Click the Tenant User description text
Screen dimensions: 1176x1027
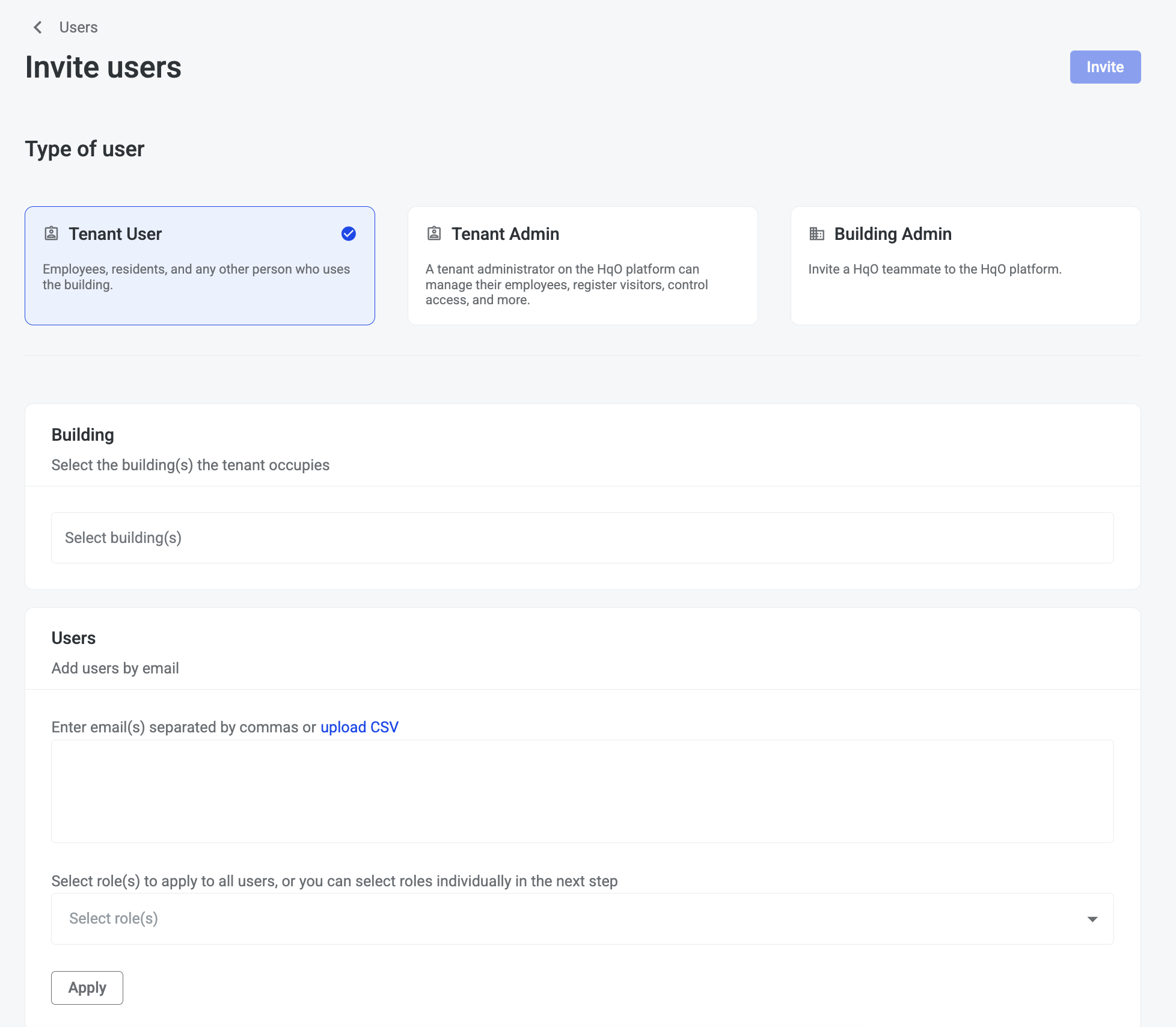pos(196,277)
